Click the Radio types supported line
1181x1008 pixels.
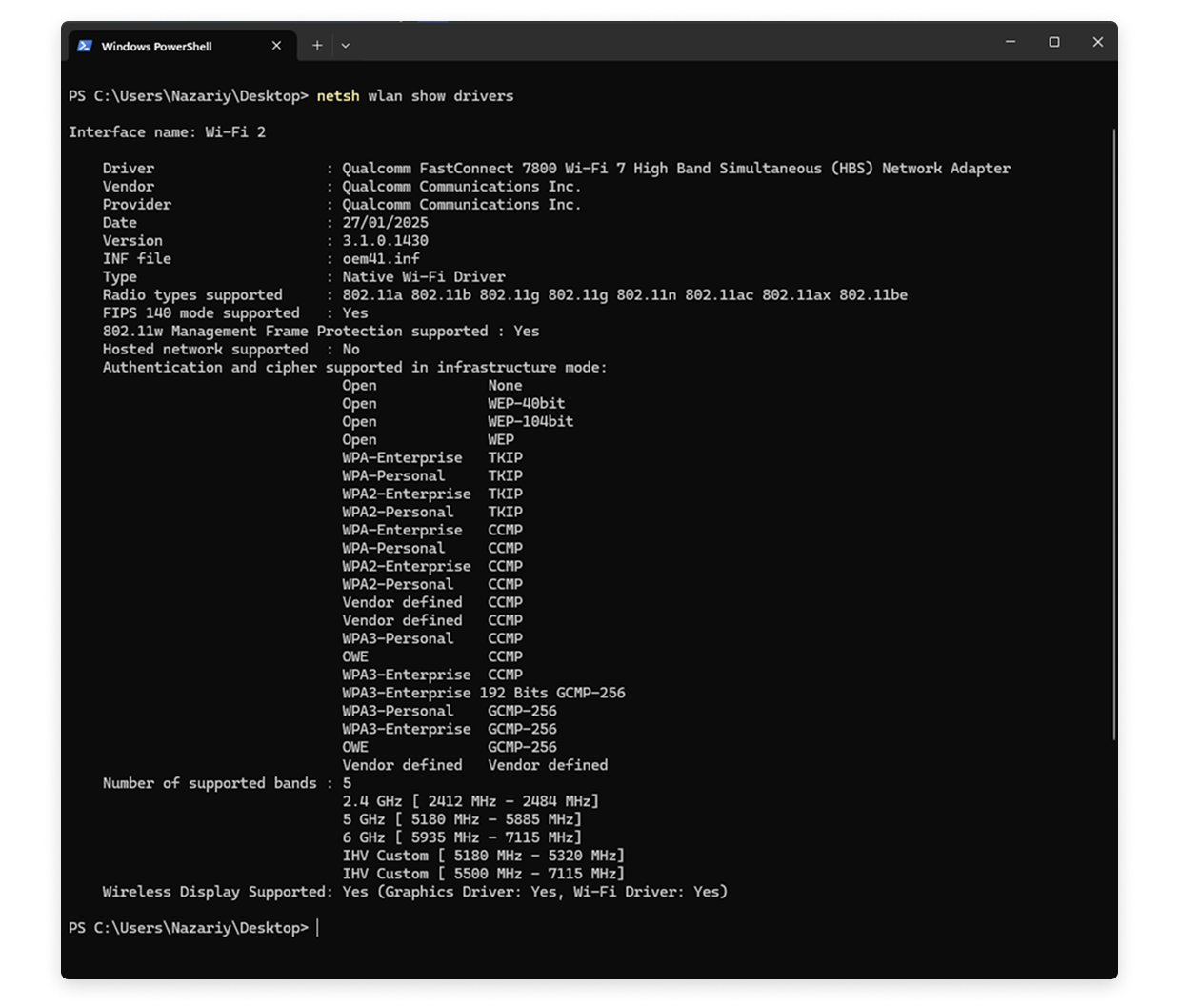(190, 294)
